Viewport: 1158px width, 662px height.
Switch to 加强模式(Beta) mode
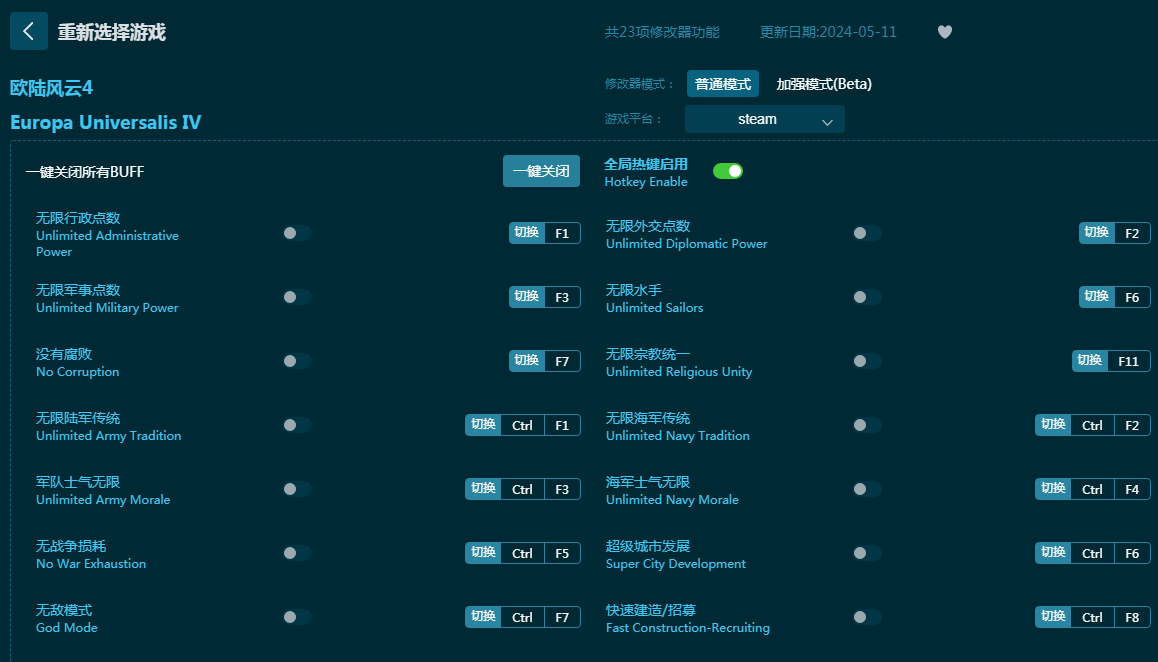[823, 83]
